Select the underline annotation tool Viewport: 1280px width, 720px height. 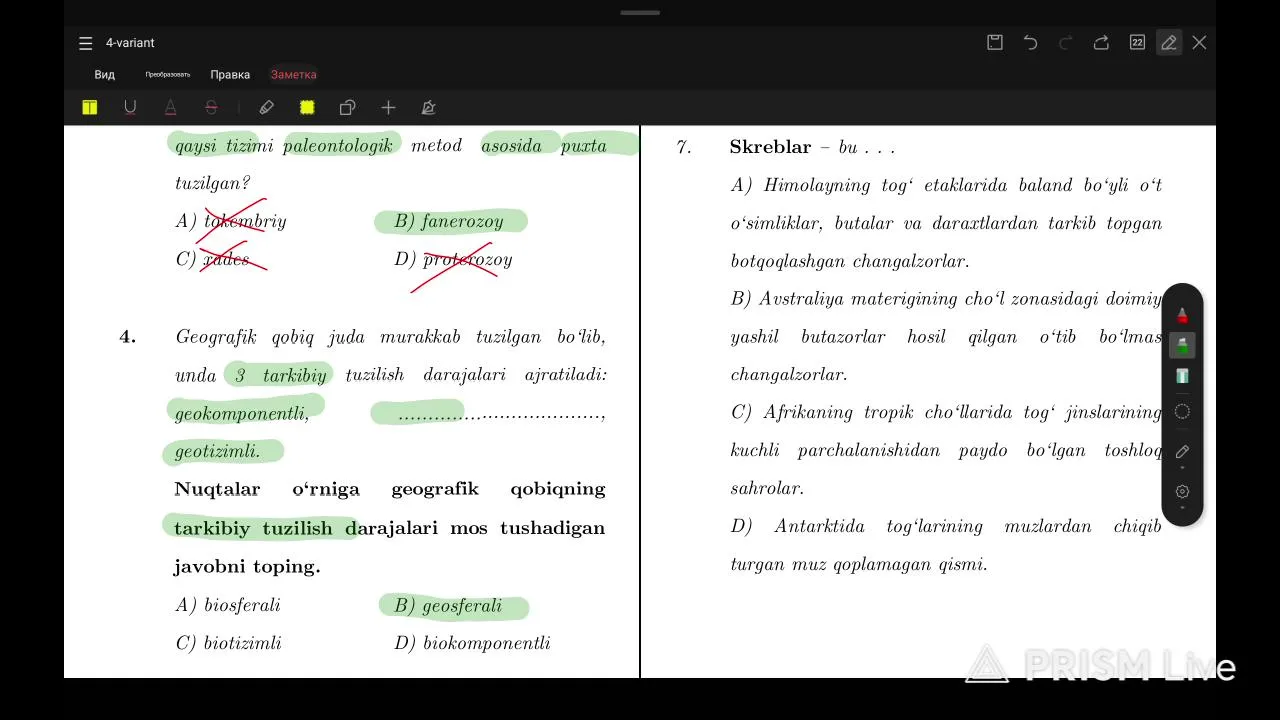(x=130, y=108)
